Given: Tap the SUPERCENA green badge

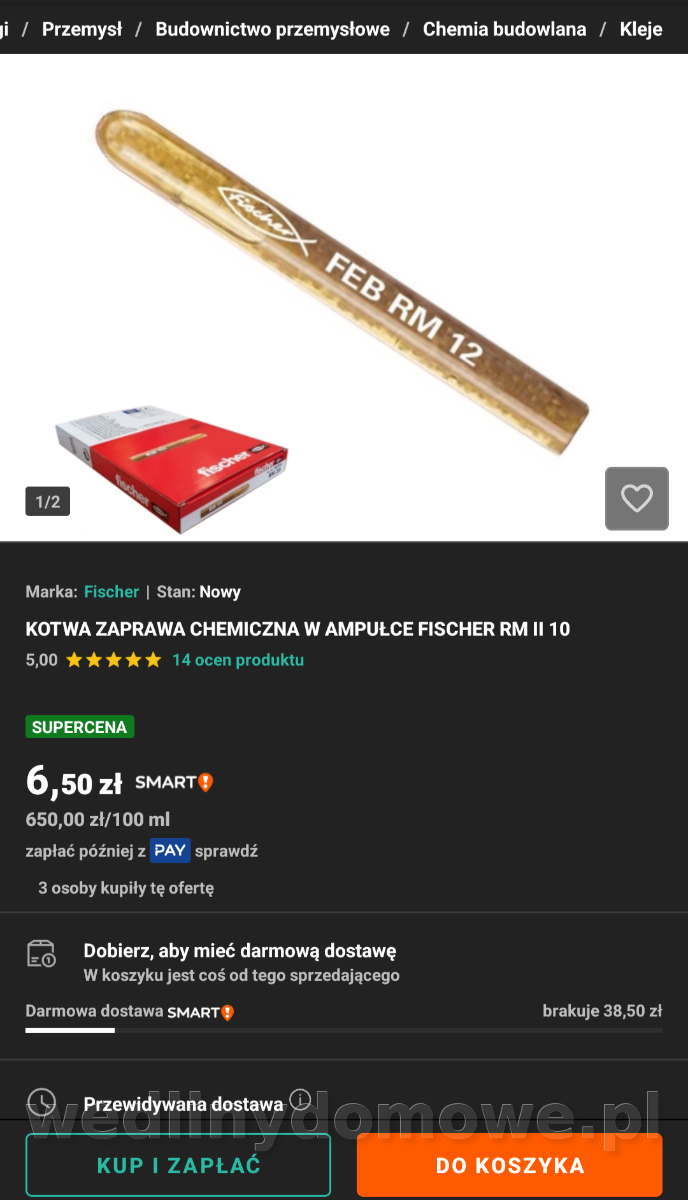Looking at the screenshot, I should 80,727.
